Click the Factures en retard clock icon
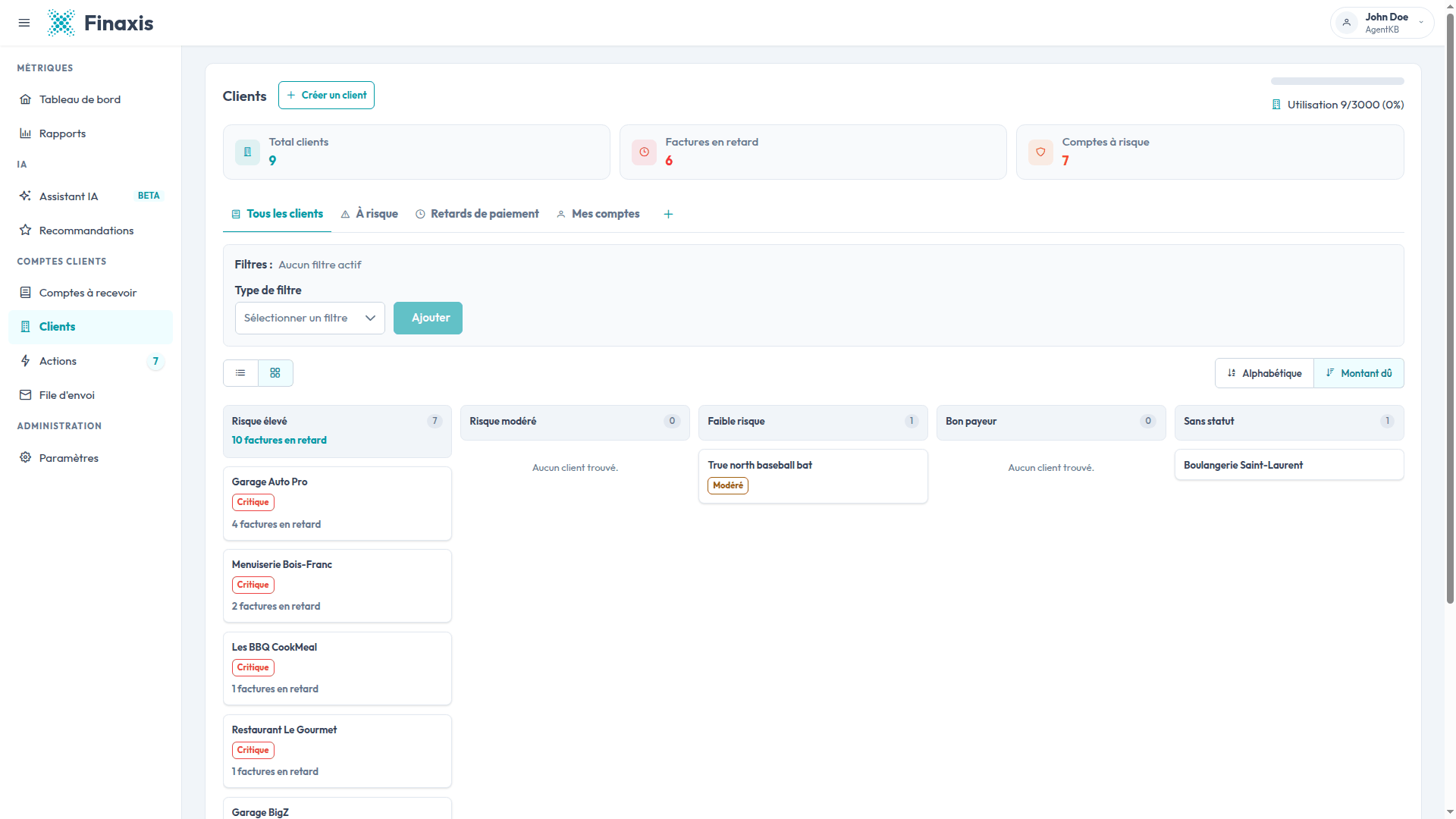Screen dimensions: 1456x819 (x=644, y=152)
